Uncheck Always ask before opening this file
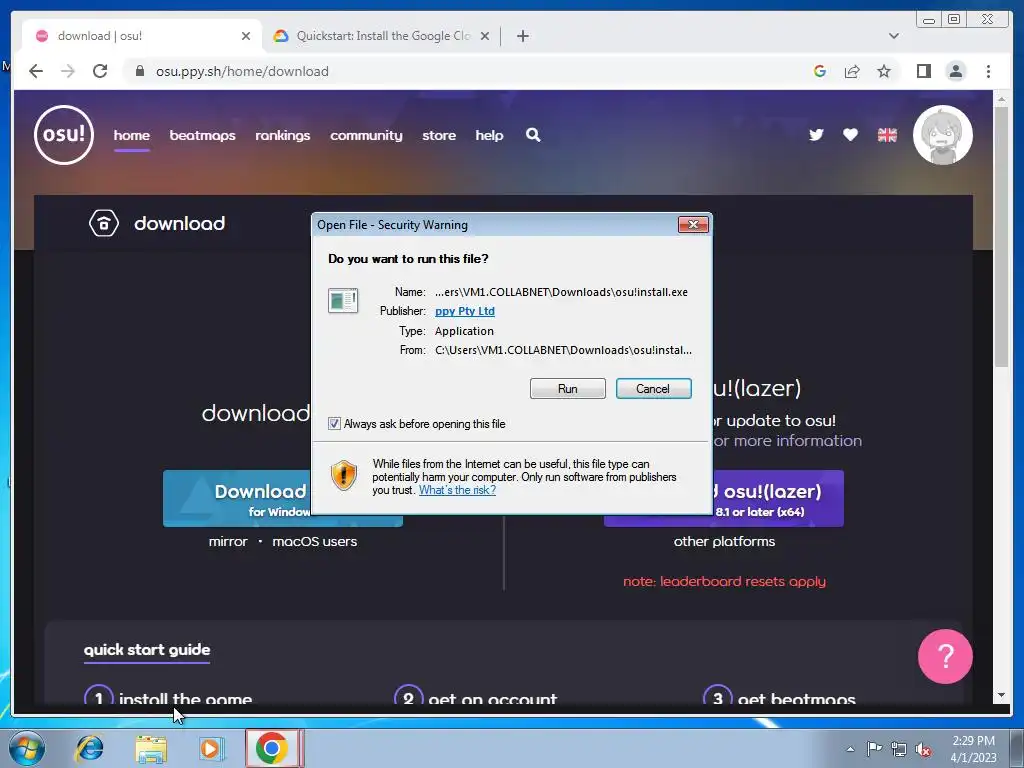 334,424
